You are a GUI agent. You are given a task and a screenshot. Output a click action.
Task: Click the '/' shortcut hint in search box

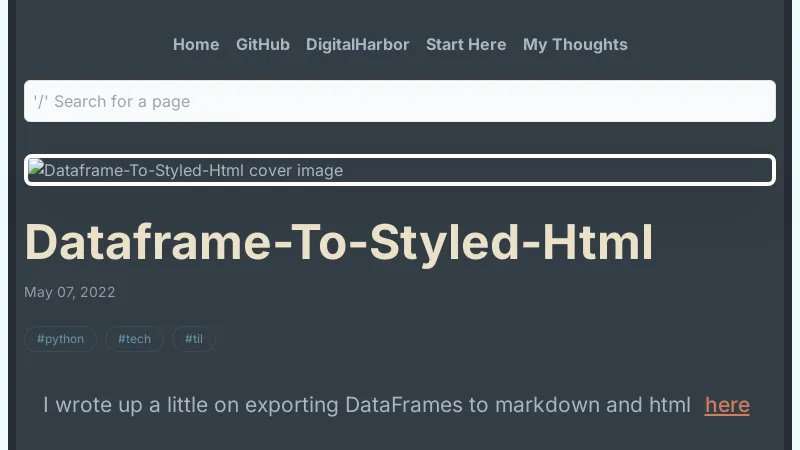coord(41,101)
